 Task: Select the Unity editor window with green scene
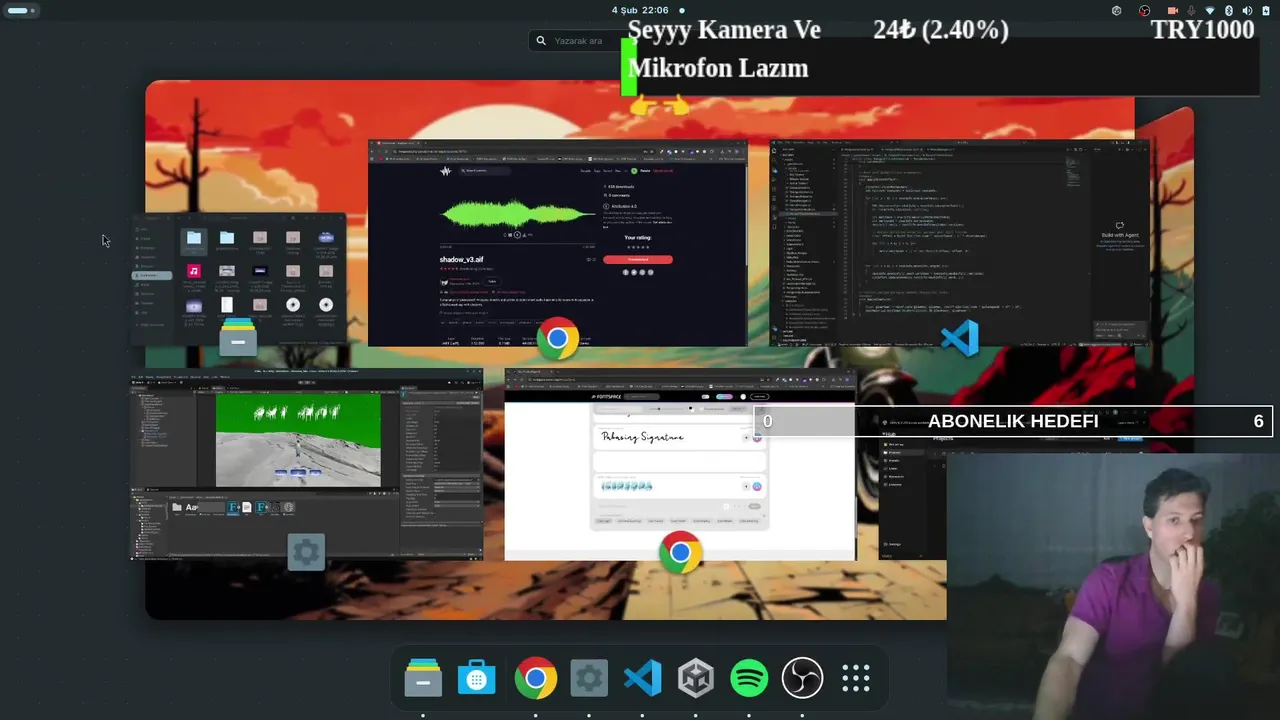coord(306,465)
